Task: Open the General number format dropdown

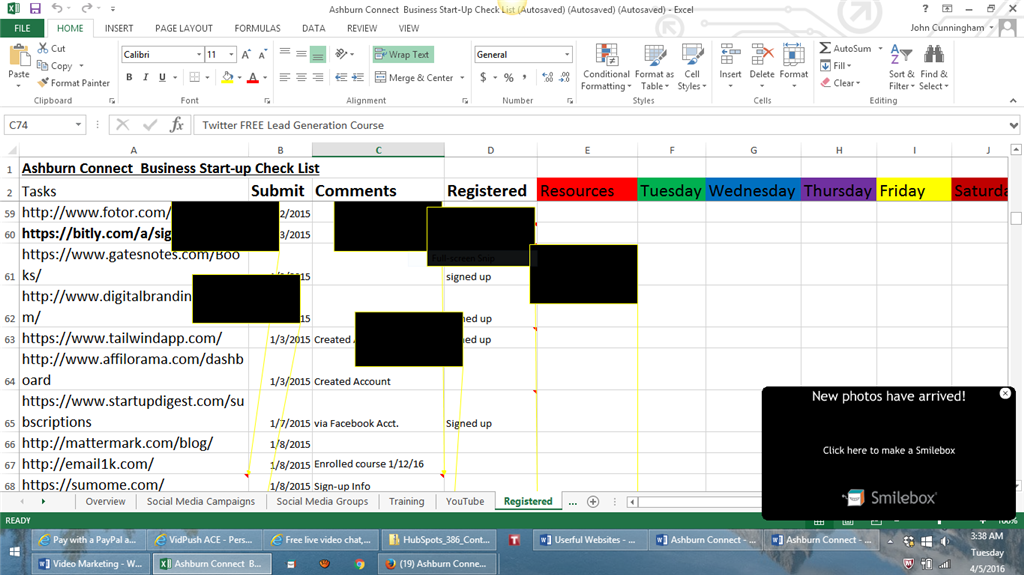Action: [x=567, y=54]
